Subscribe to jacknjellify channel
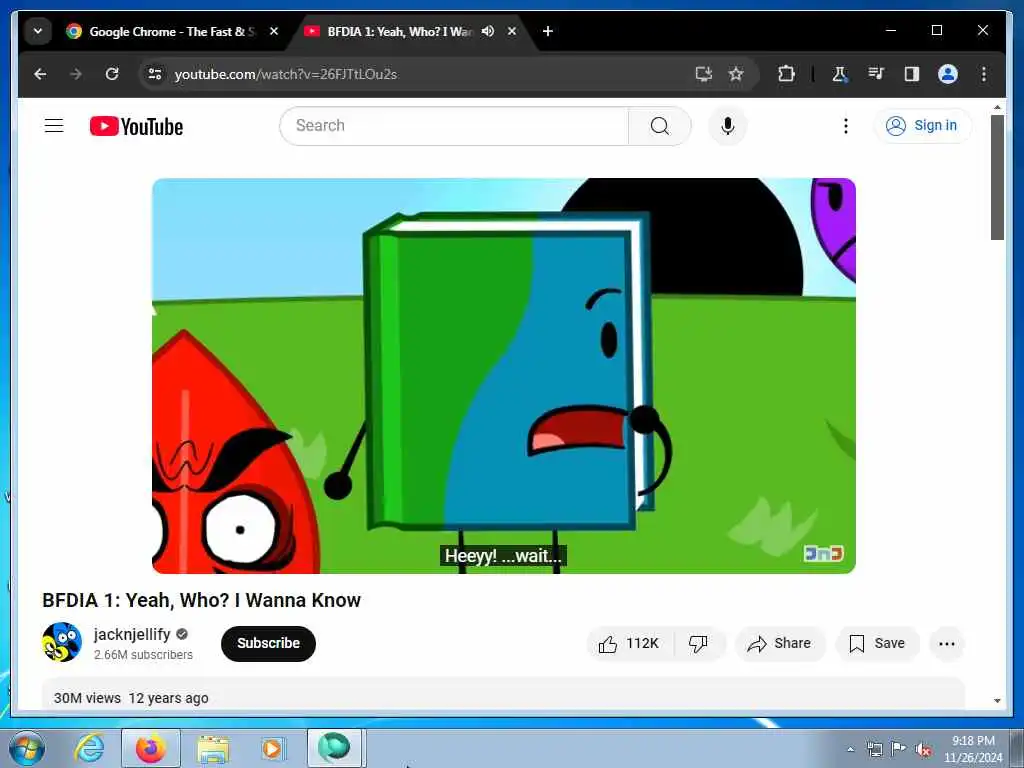 tap(268, 643)
